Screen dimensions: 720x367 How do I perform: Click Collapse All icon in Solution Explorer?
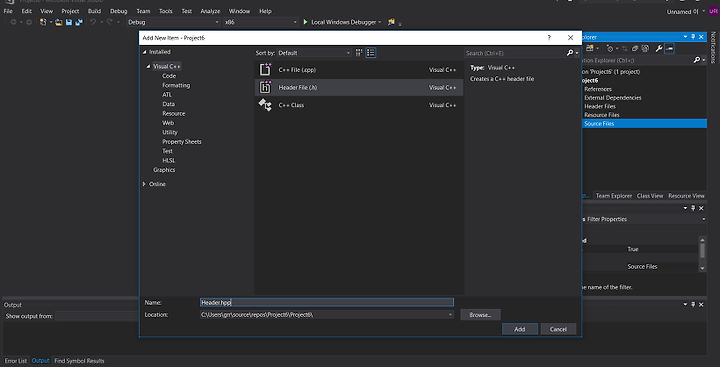tap(635, 48)
